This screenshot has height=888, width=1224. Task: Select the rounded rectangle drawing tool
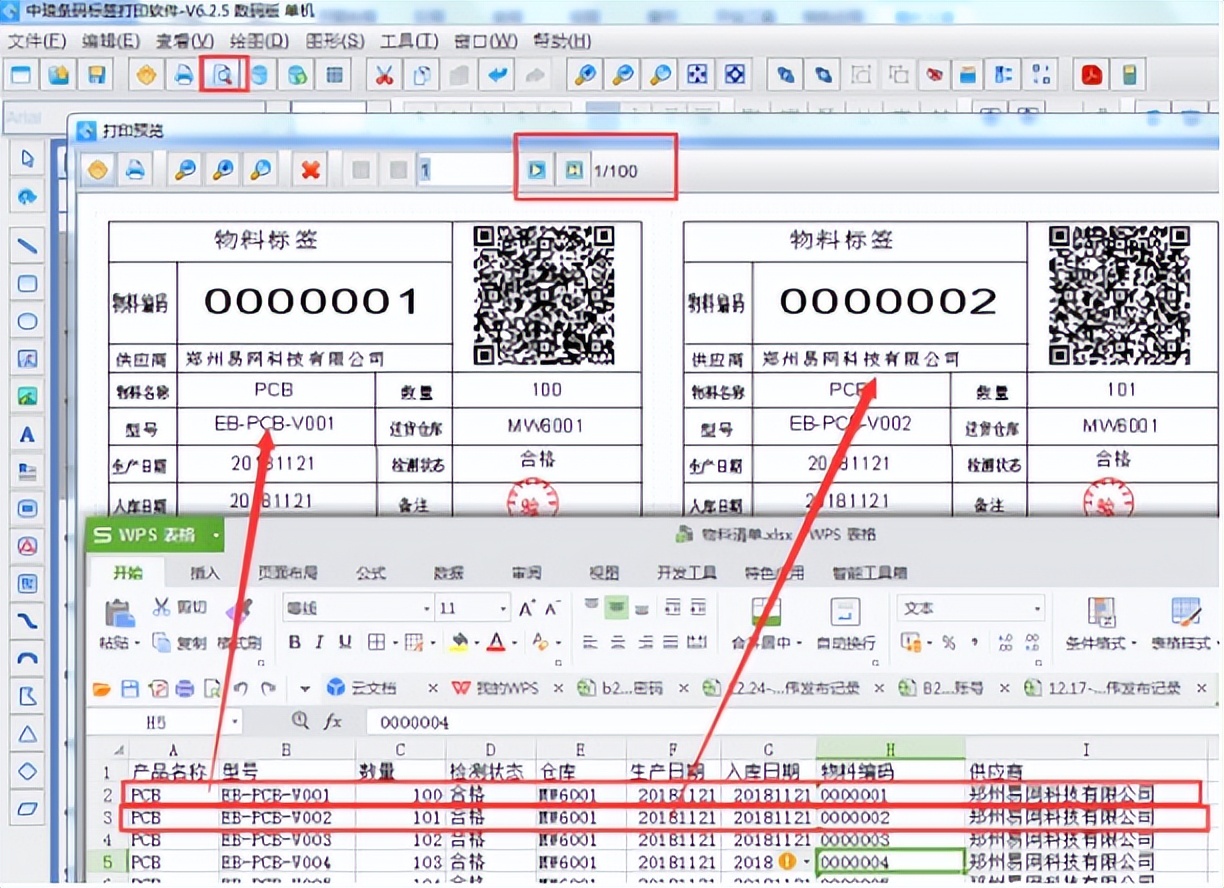tap(27, 283)
